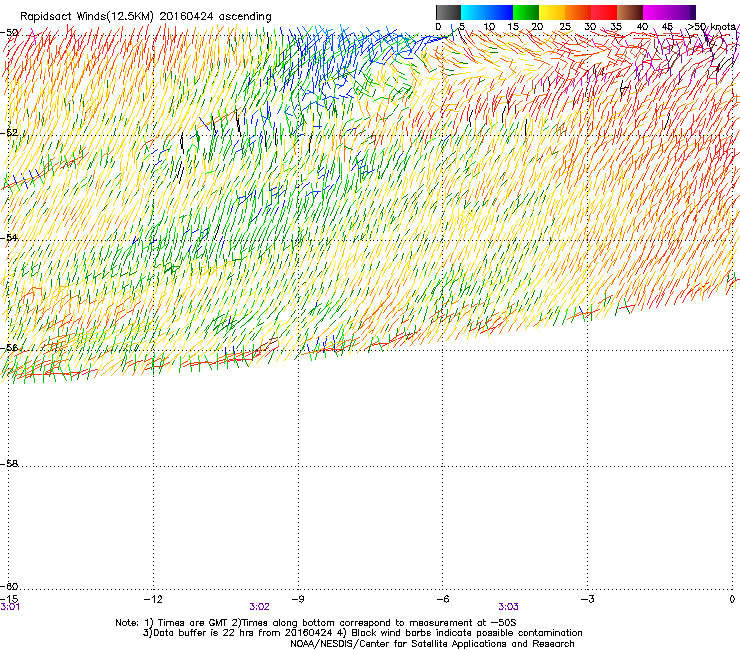Click the '-3' longitude label
Screen dimensions: 740x650
pos(587,599)
